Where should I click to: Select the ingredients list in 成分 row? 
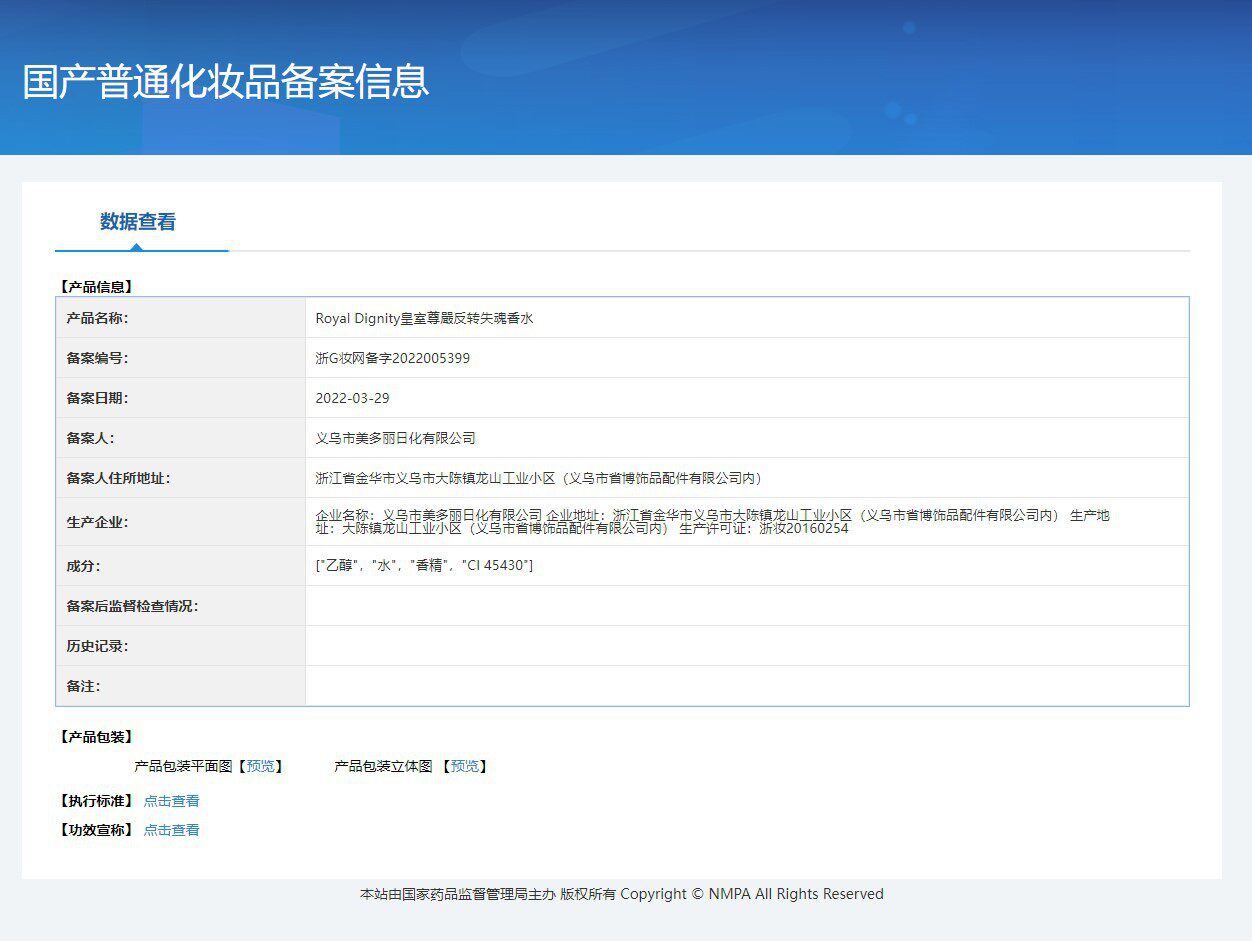tap(411, 566)
